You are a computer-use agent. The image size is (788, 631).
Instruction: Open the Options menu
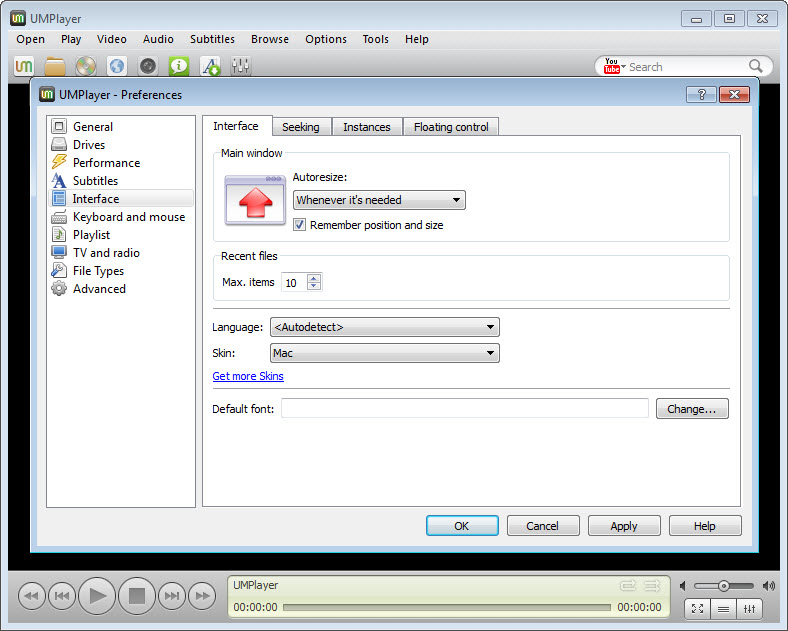tap(326, 39)
